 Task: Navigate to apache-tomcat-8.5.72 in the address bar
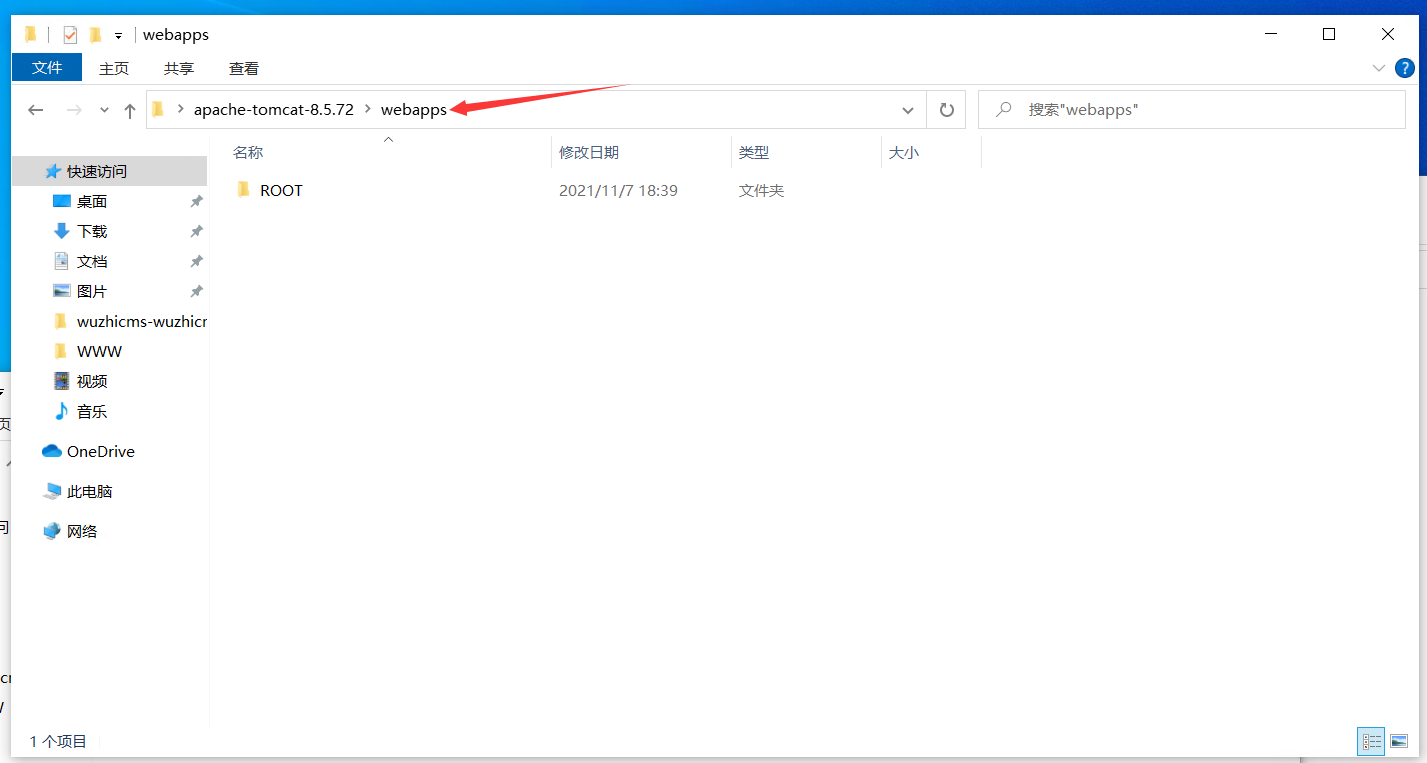[274, 110]
